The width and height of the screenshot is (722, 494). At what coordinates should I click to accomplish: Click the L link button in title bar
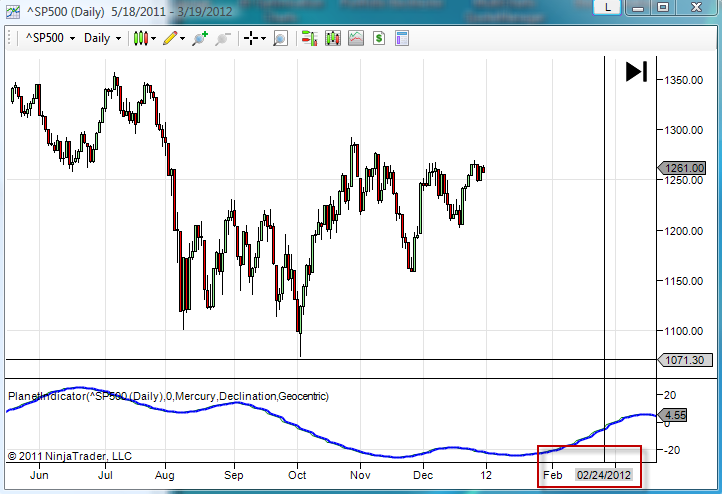tap(607, 7)
